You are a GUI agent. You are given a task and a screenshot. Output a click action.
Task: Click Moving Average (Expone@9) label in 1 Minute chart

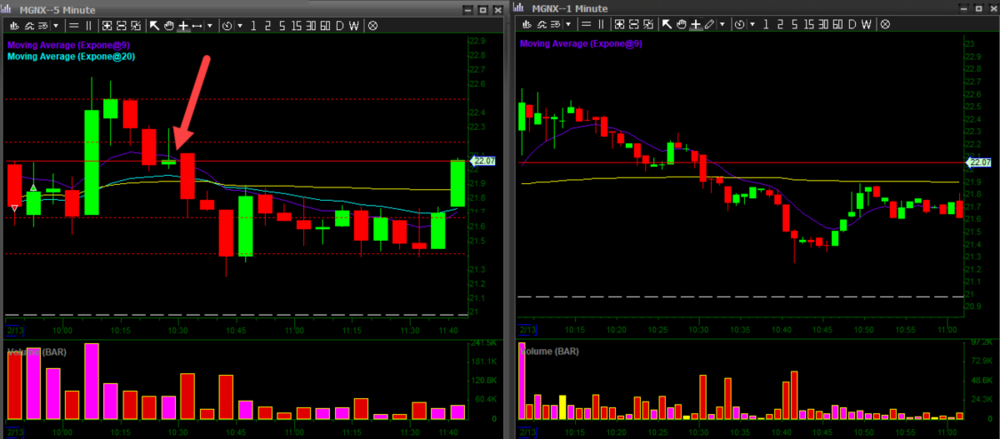580,45
